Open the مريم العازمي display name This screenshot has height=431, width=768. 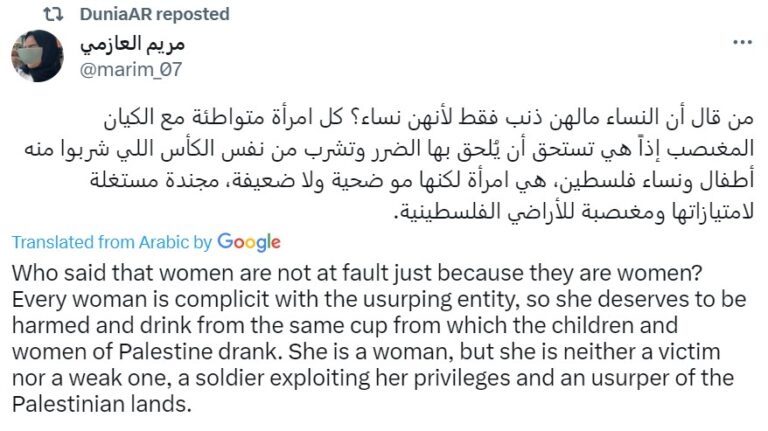click(131, 45)
